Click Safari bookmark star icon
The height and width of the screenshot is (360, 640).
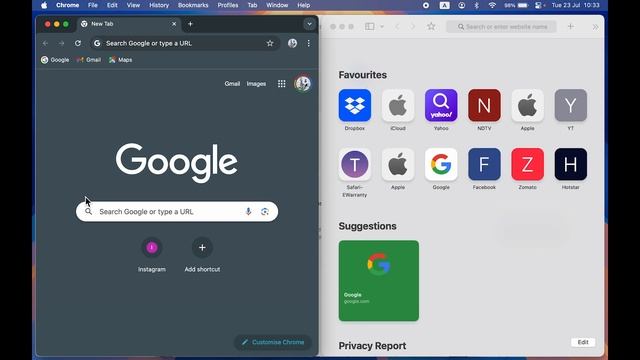pyautogui.click(x=431, y=27)
